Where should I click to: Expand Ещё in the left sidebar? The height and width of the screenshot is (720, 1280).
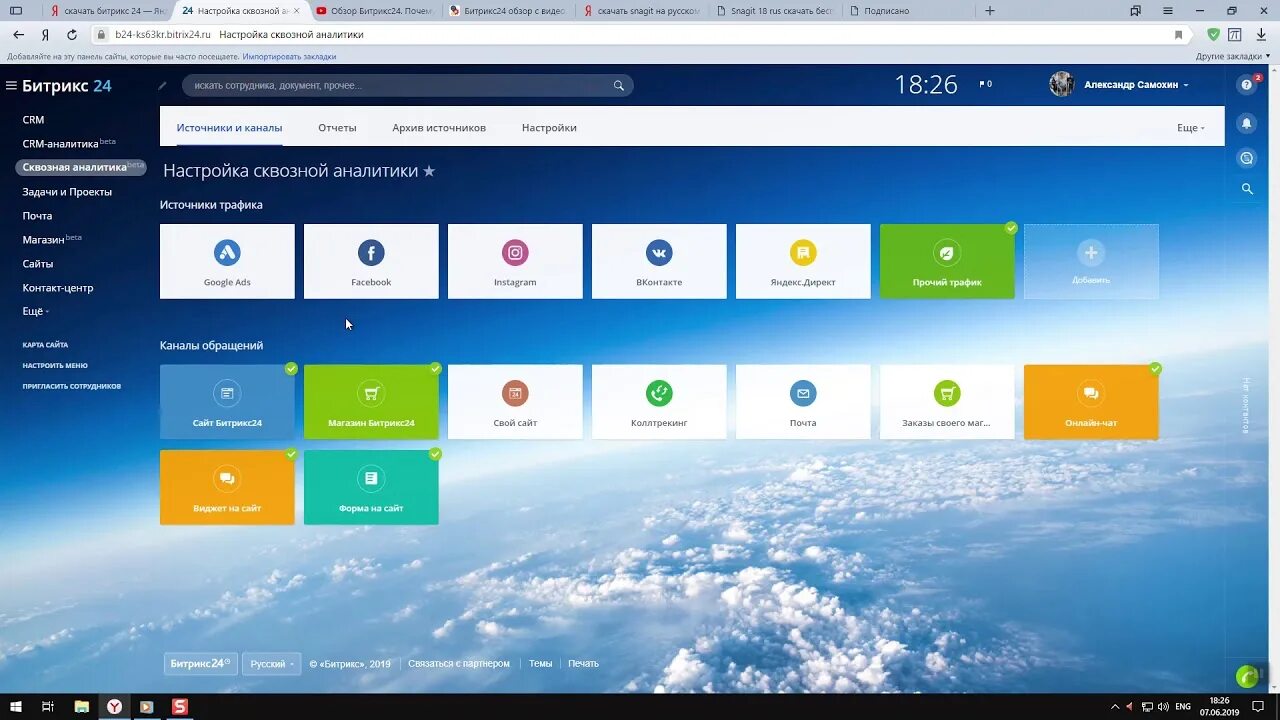pyautogui.click(x=35, y=312)
